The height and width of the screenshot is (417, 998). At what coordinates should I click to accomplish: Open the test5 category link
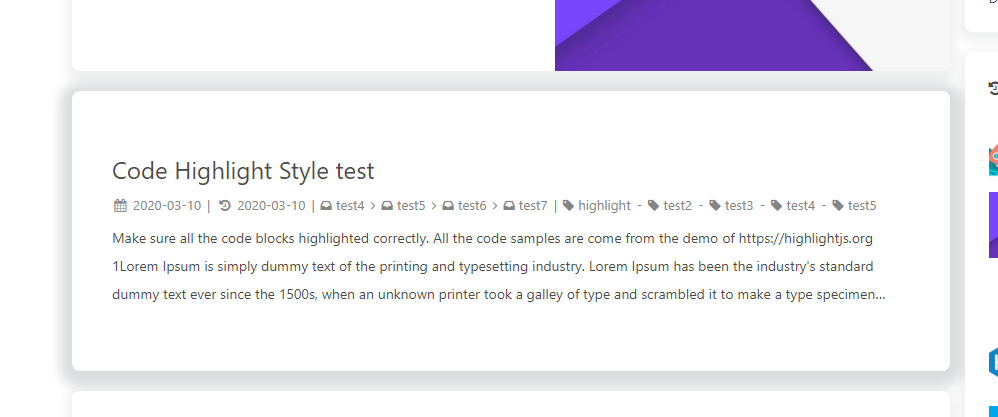(x=411, y=206)
